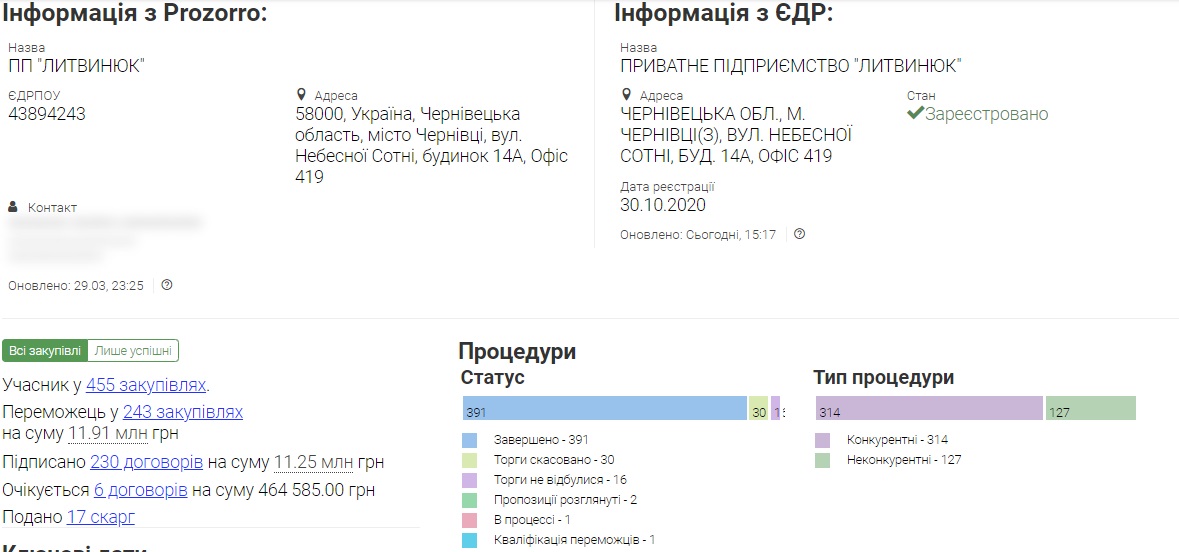Open the 243 закупівлях winner link
This screenshot has height=552, width=1179.
[x=183, y=412]
